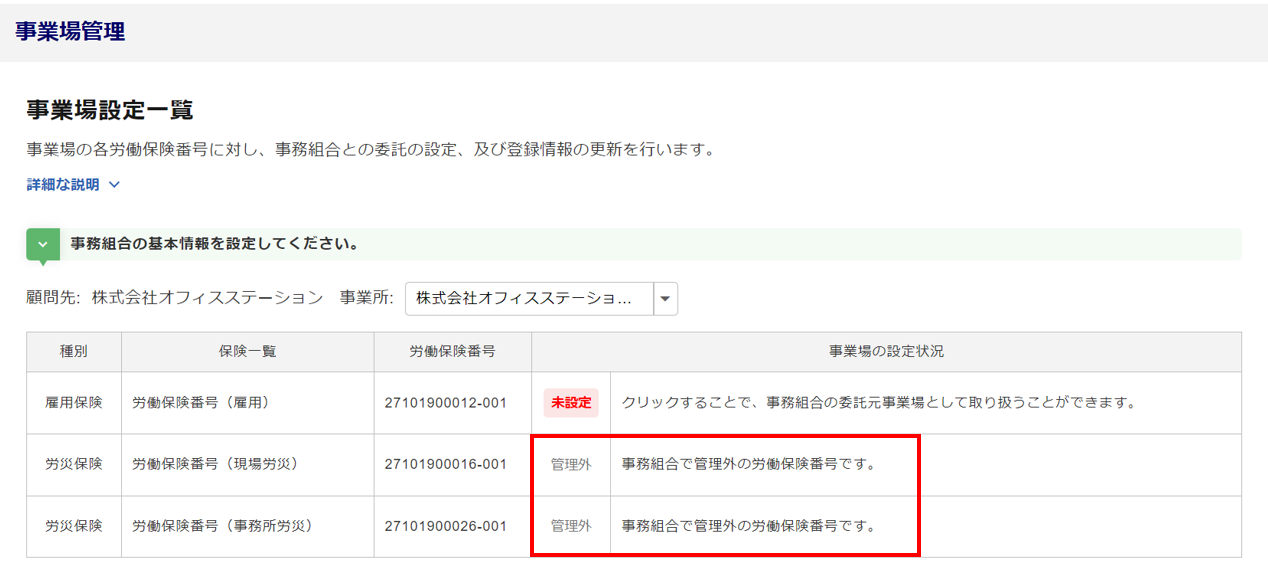Expand the 詳細な説明 link
The height and width of the screenshot is (569, 1268).
click(73, 185)
